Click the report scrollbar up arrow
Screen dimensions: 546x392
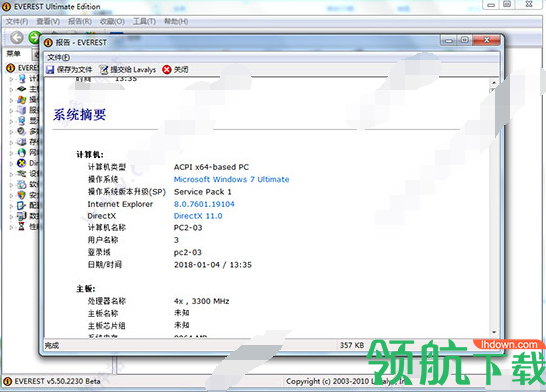494,83
